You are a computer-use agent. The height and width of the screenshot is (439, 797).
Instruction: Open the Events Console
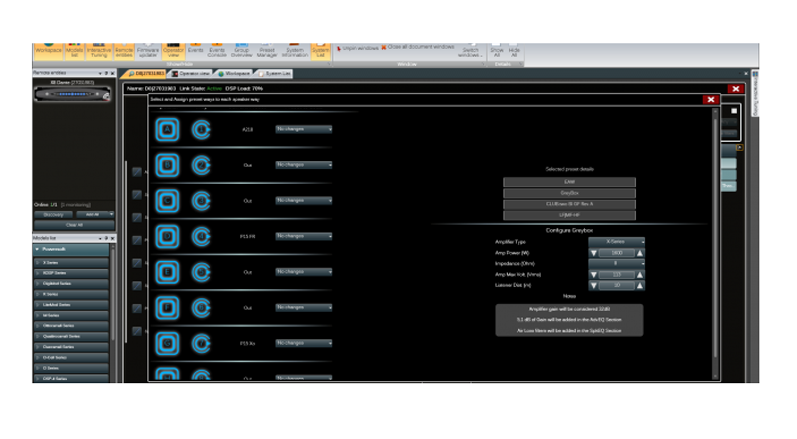pyautogui.click(x=217, y=51)
